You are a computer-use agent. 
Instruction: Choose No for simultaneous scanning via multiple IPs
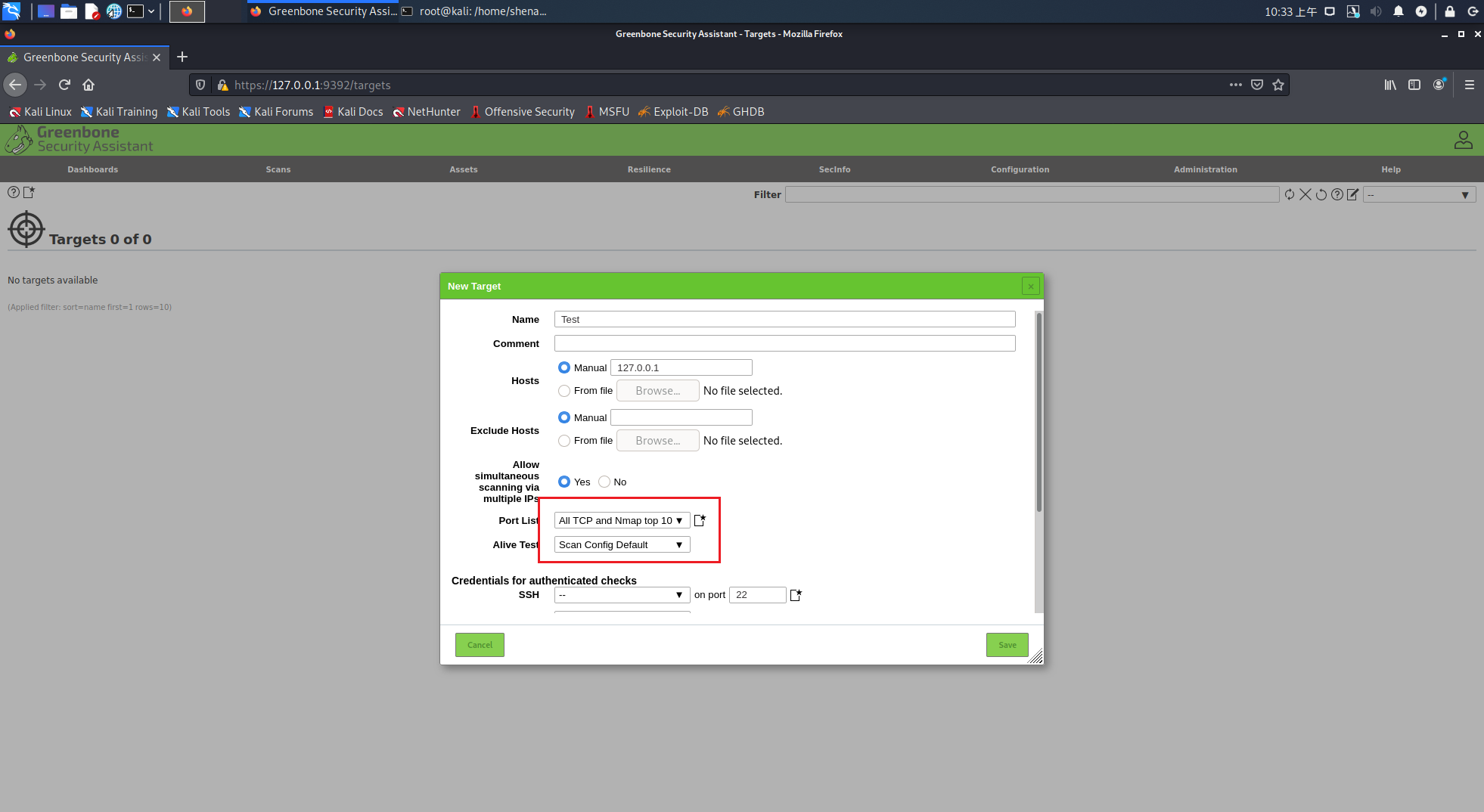(x=604, y=482)
